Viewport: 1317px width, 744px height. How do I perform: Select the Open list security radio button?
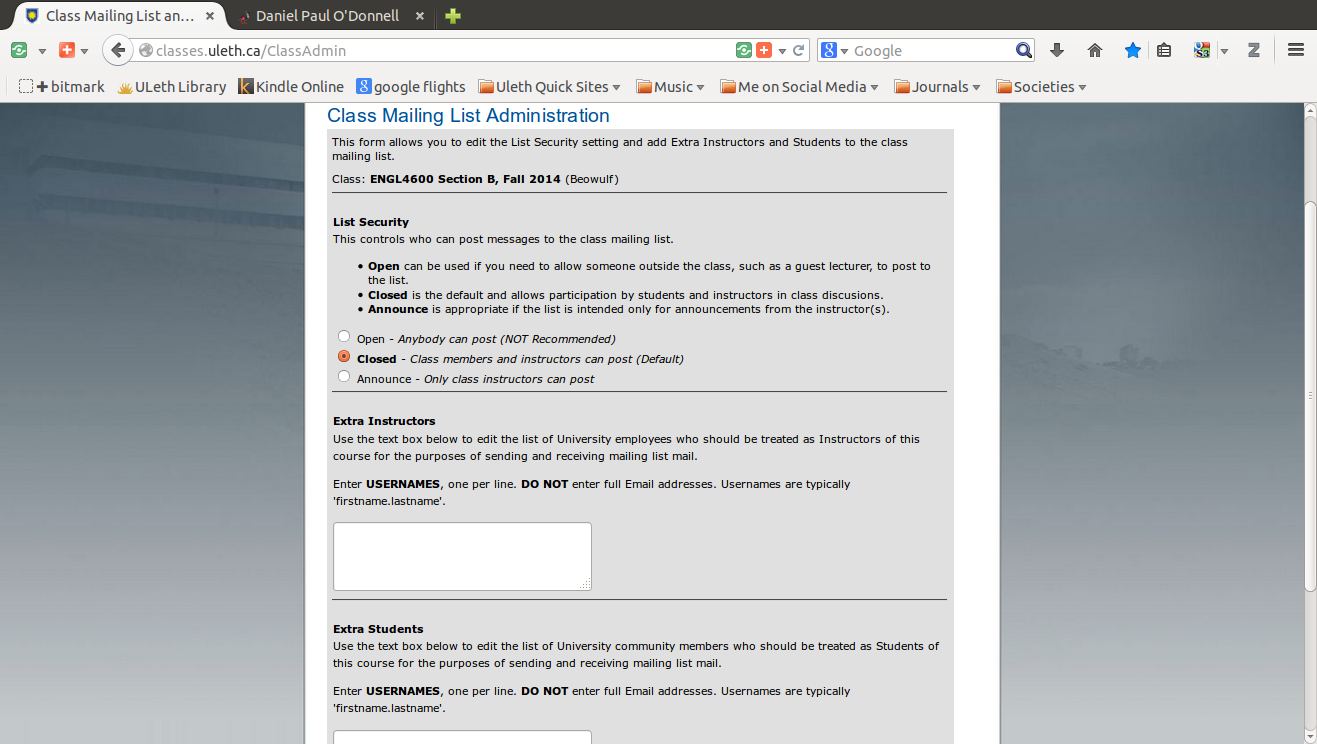tap(344, 337)
